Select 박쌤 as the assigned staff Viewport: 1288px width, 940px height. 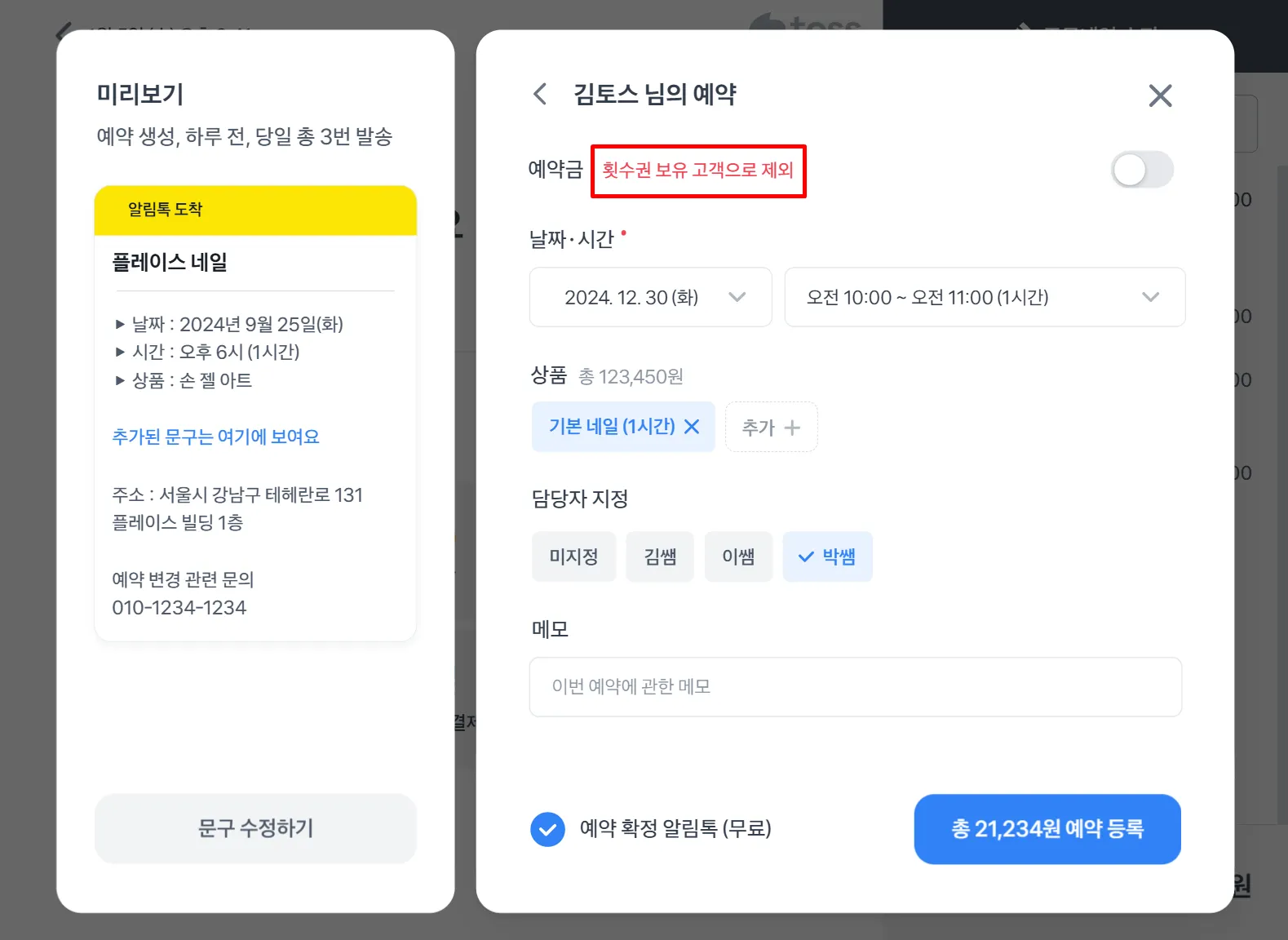pos(827,556)
